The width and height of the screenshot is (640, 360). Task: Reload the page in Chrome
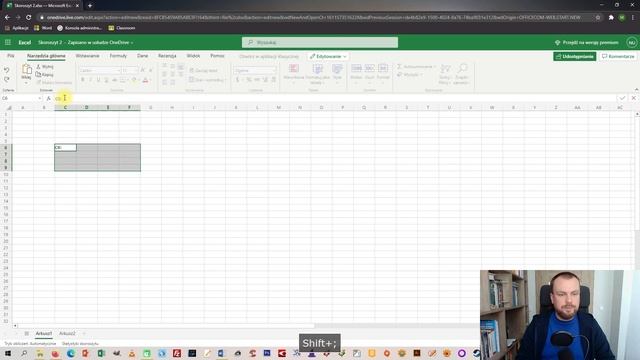click(29, 18)
